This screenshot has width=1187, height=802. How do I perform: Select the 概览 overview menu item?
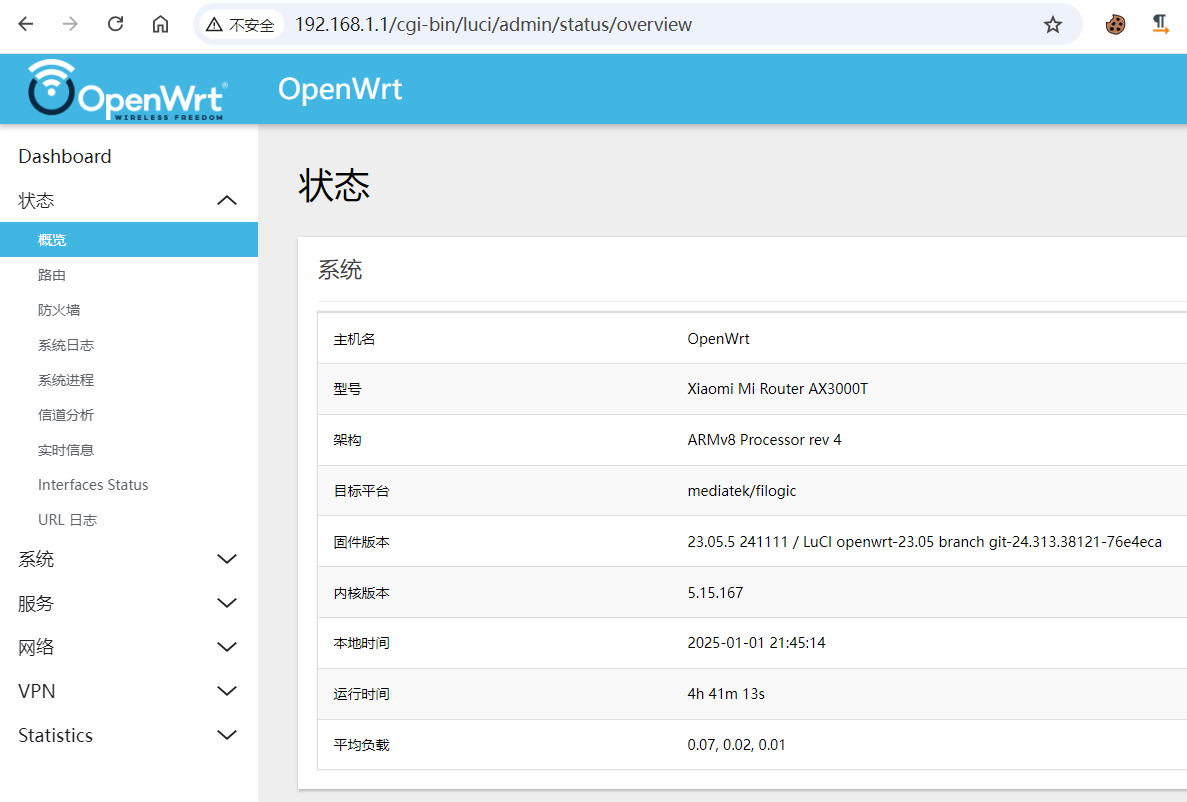click(x=129, y=239)
